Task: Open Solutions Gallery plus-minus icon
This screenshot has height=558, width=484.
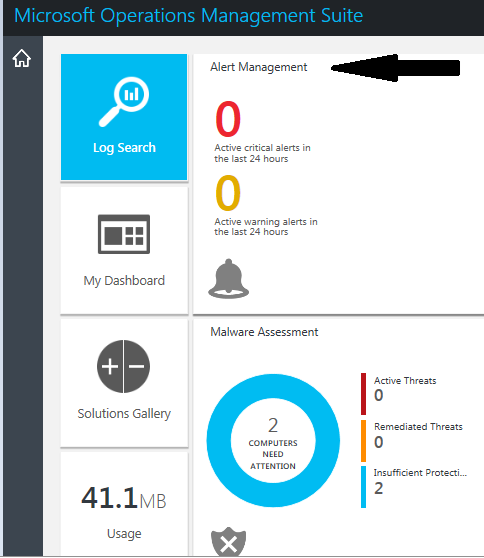Action: [x=123, y=366]
